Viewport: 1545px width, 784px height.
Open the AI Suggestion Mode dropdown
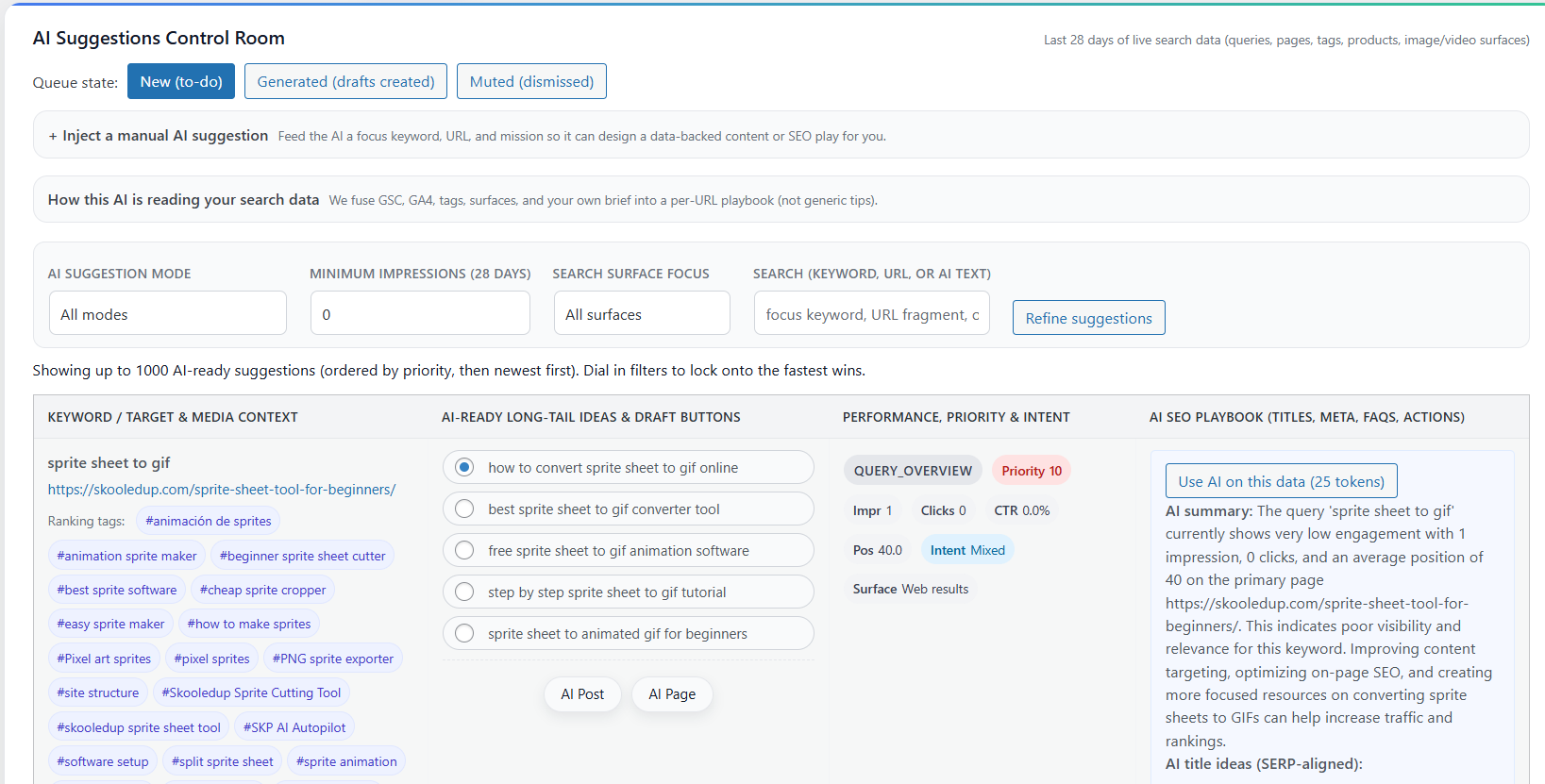(167, 313)
